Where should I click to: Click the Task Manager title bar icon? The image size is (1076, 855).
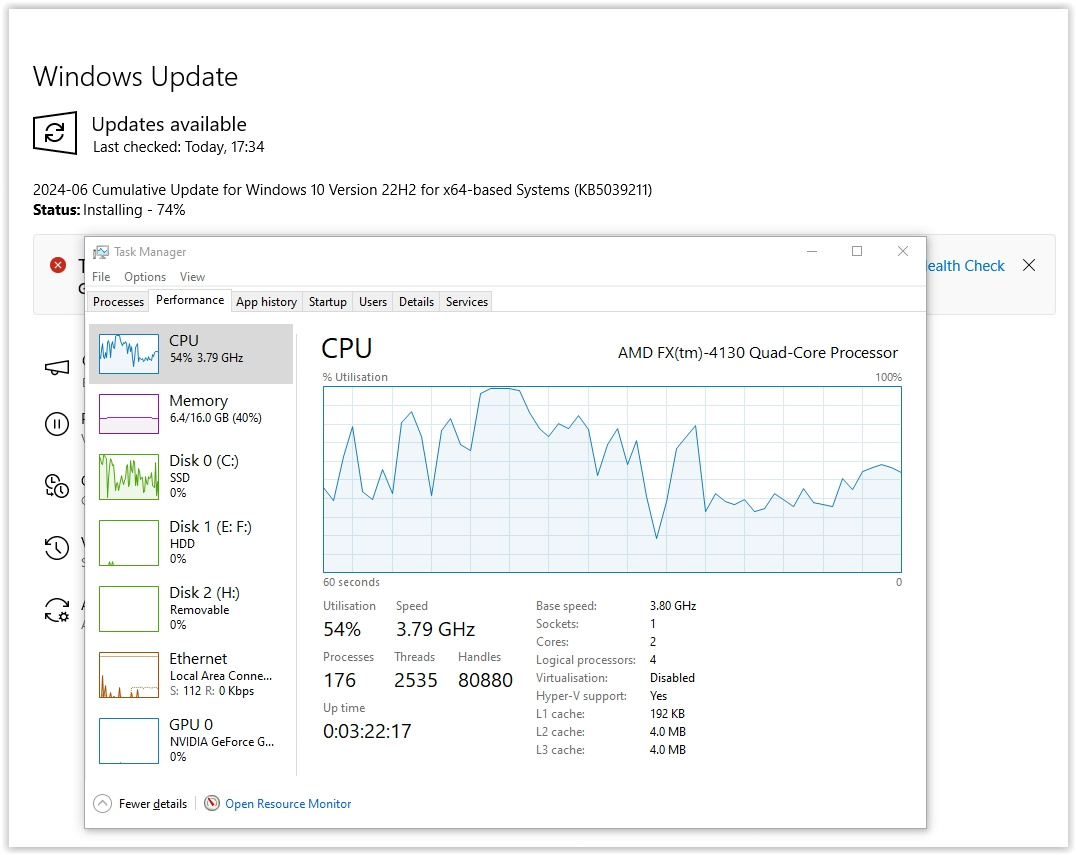pyautogui.click(x=101, y=252)
